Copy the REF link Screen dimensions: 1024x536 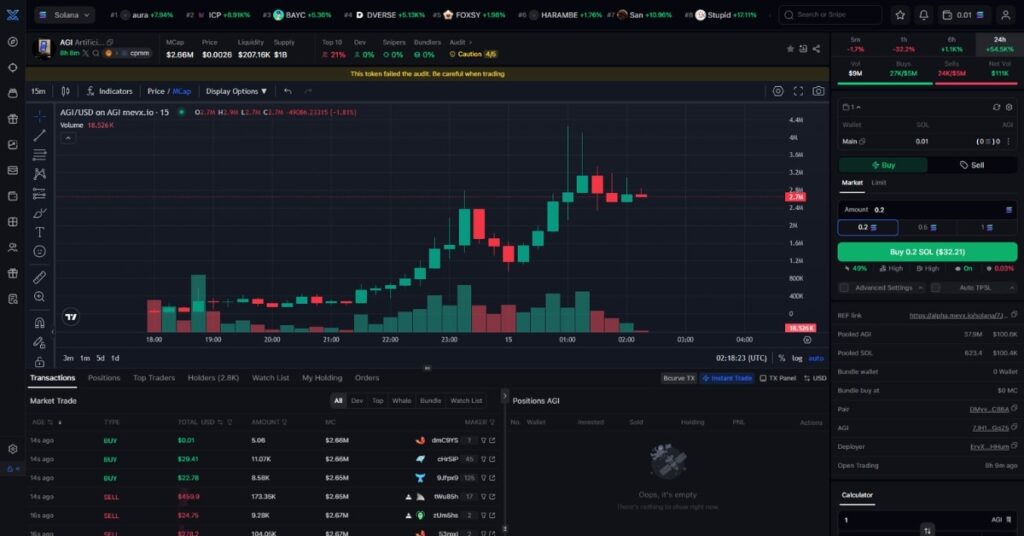tap(1014, 315)
